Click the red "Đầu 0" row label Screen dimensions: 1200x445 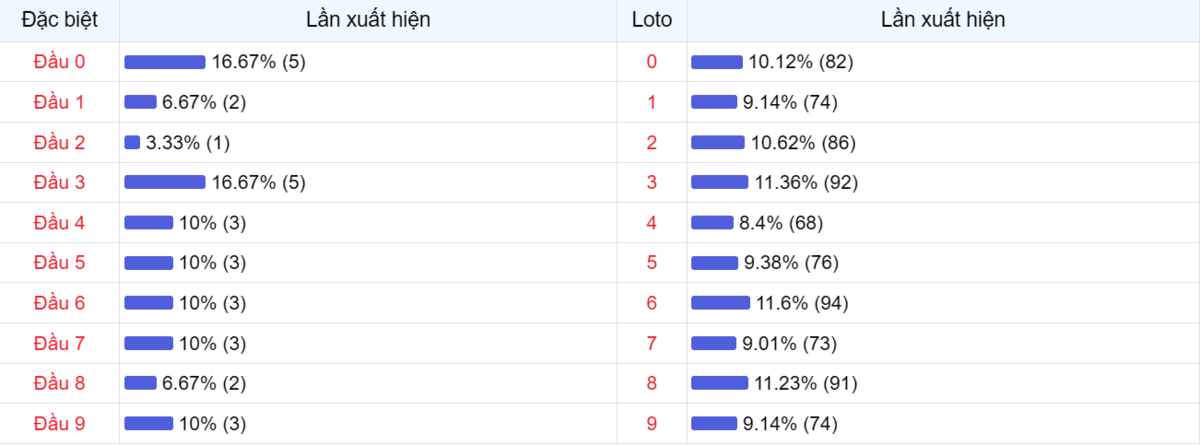coord(59,62)
